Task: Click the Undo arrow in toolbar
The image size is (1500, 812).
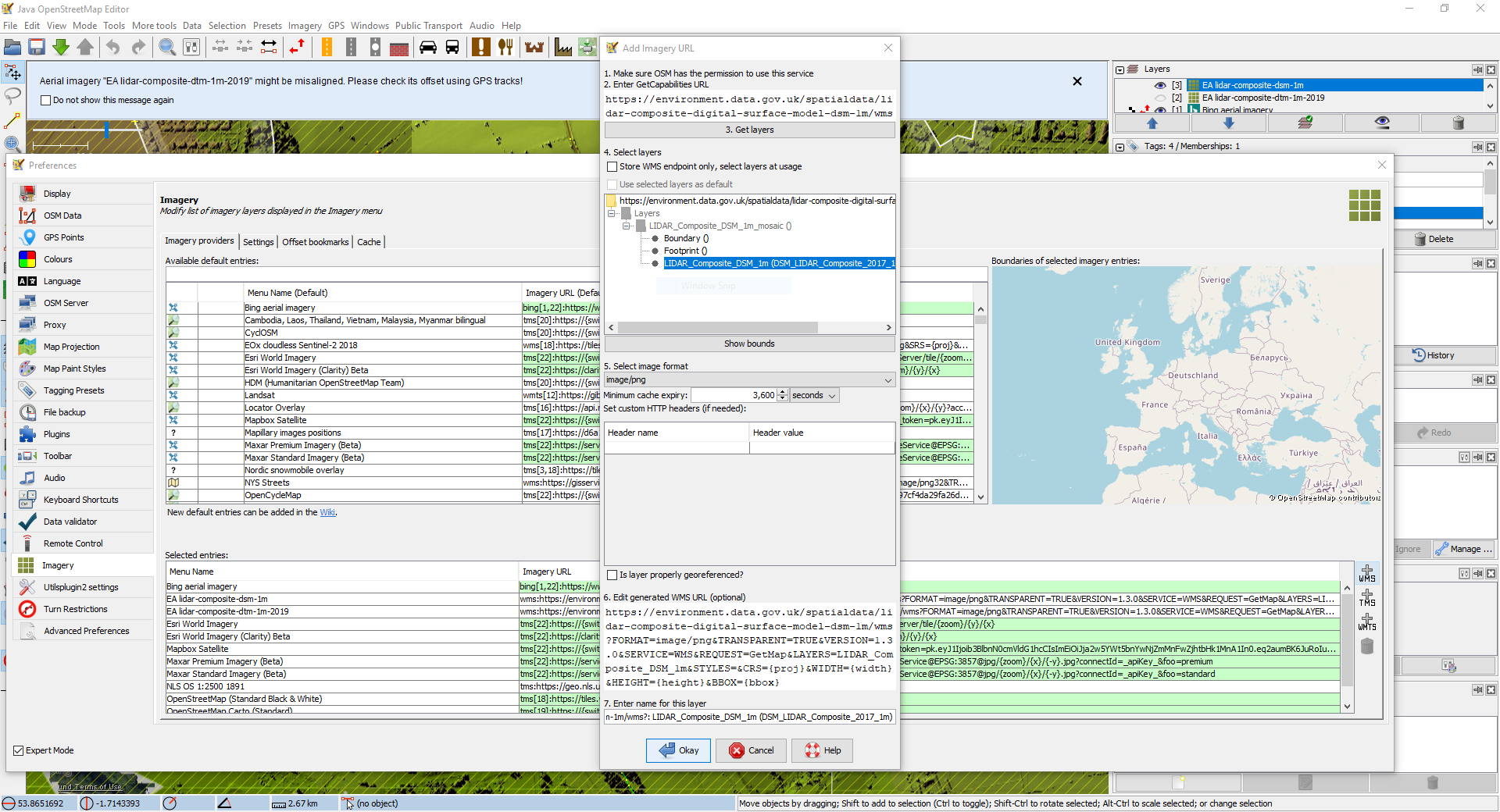Action: [x=113, y=48]
